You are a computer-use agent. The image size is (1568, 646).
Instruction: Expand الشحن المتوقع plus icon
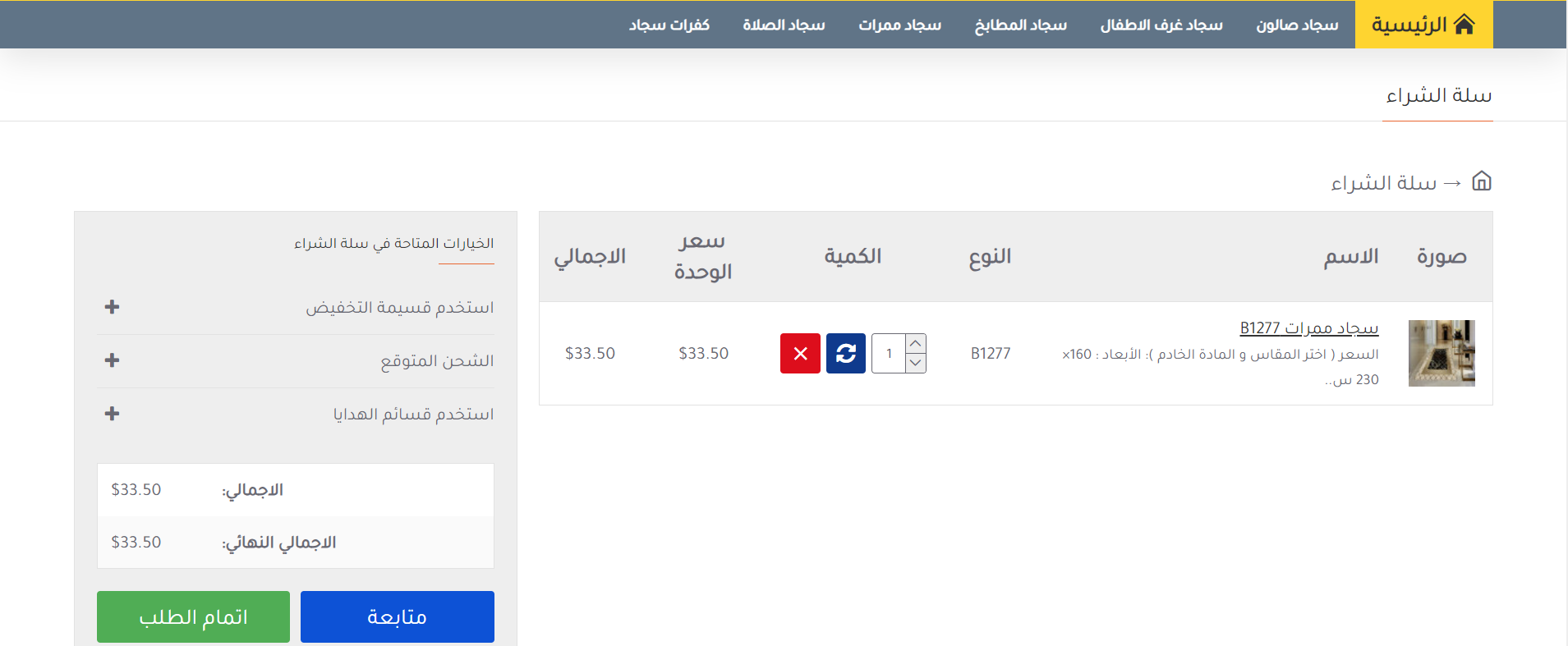113,360
